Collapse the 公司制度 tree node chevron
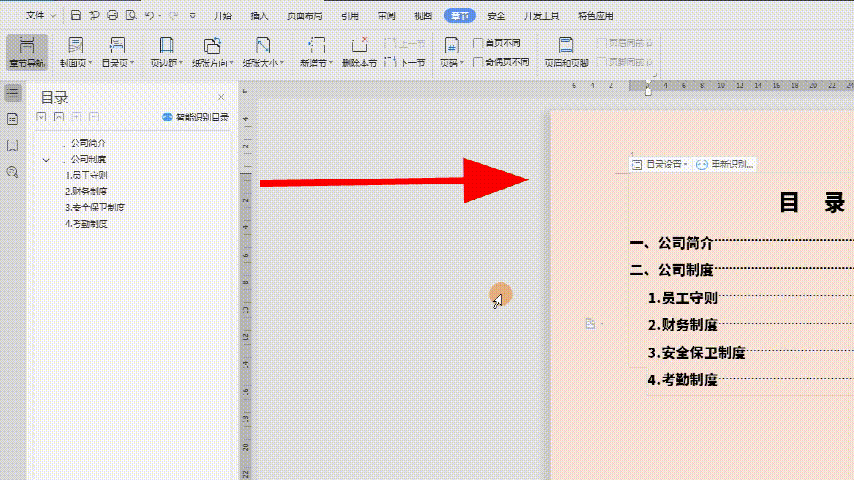854x480 pixels. click(x=46, y=160)
